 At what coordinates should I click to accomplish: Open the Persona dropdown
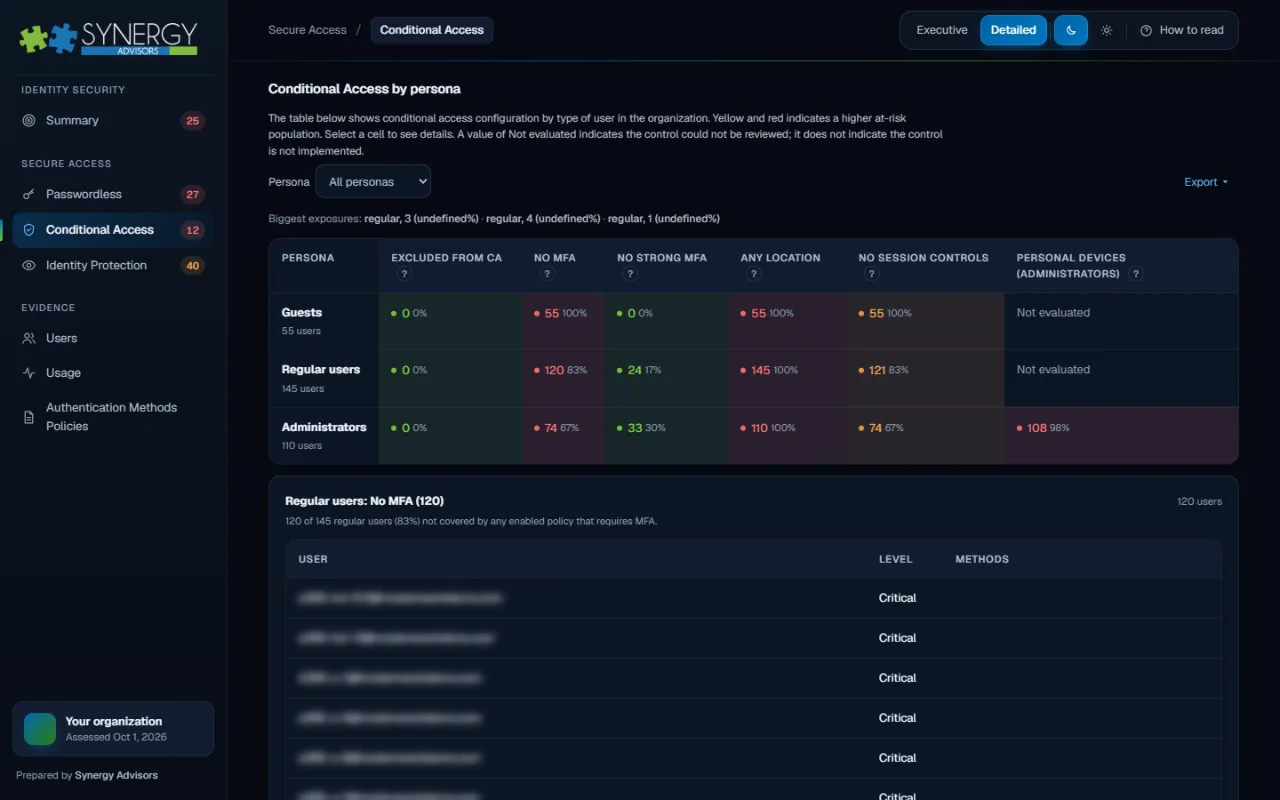[x=373, y=182]
